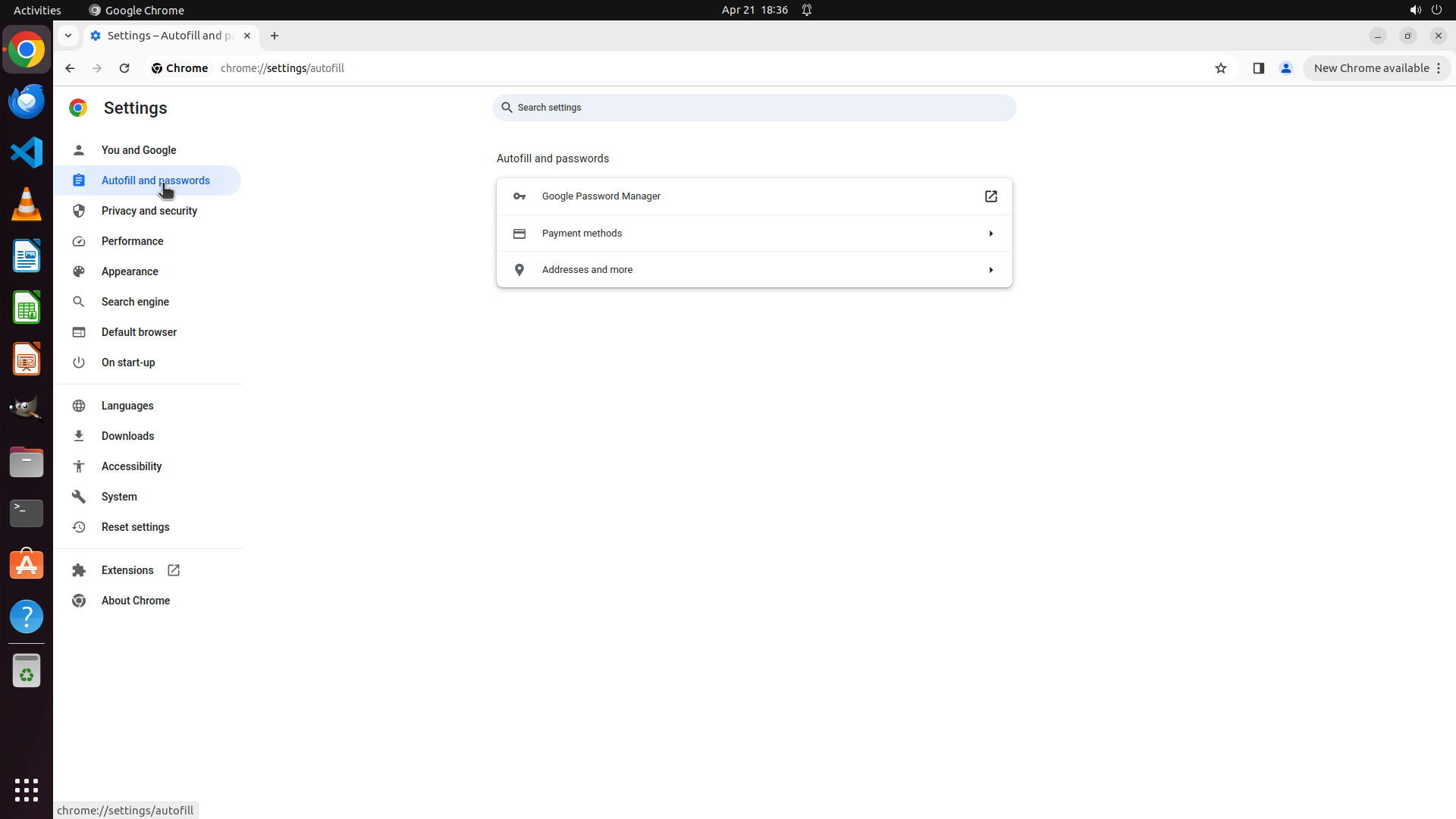Open Appearance settings section
Viewport: 1456px width, 819px height.
[x=130, y=271]
